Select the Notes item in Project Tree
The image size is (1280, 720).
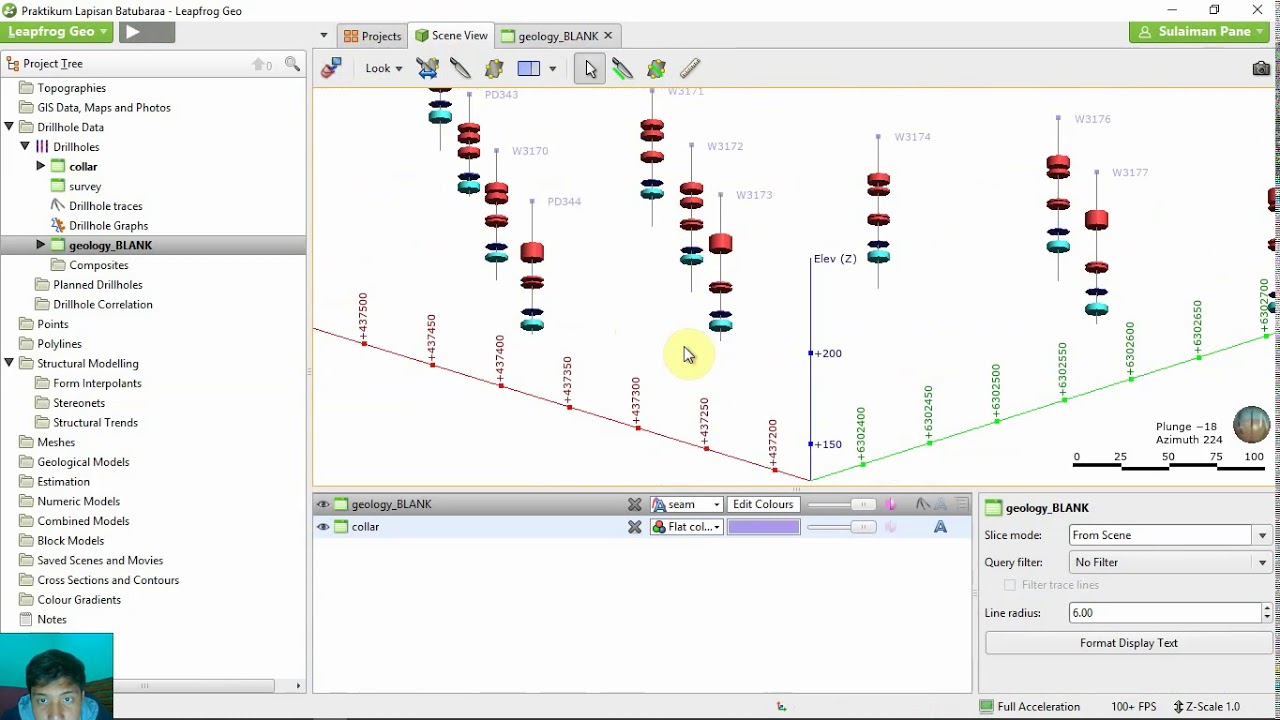[x=52, y=619]
